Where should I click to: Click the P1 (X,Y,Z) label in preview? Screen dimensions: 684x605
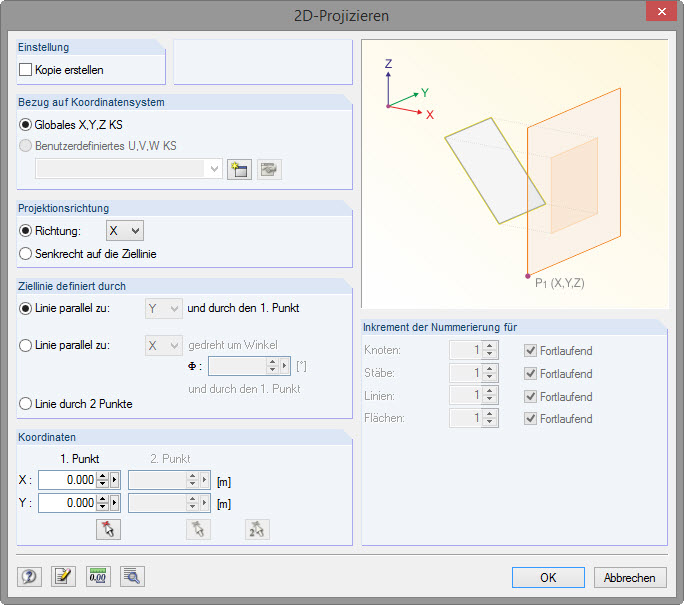click(x=560, y=283)
